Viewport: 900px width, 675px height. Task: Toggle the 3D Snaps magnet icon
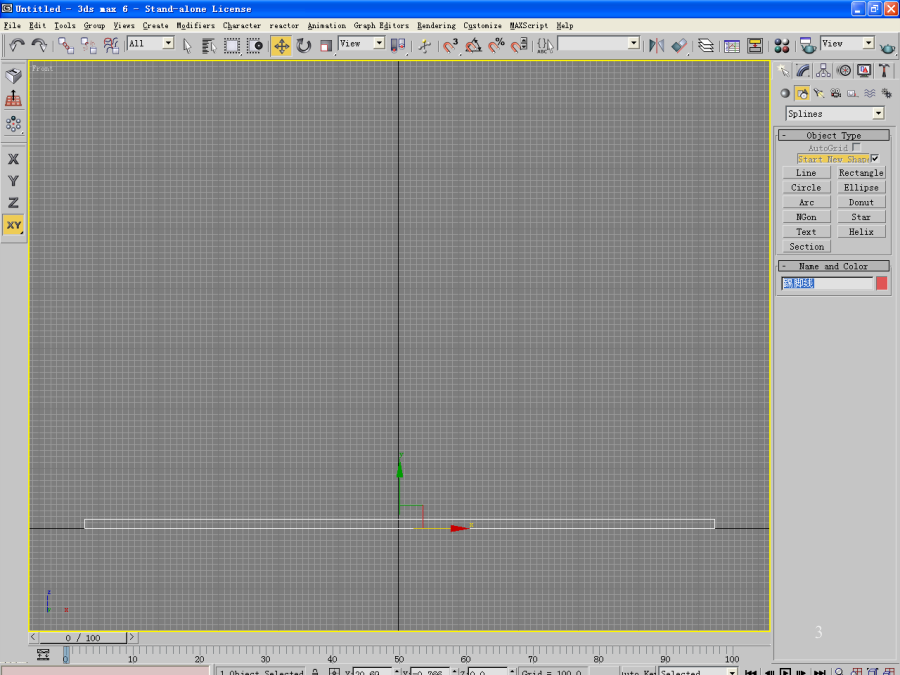[451, 45]
